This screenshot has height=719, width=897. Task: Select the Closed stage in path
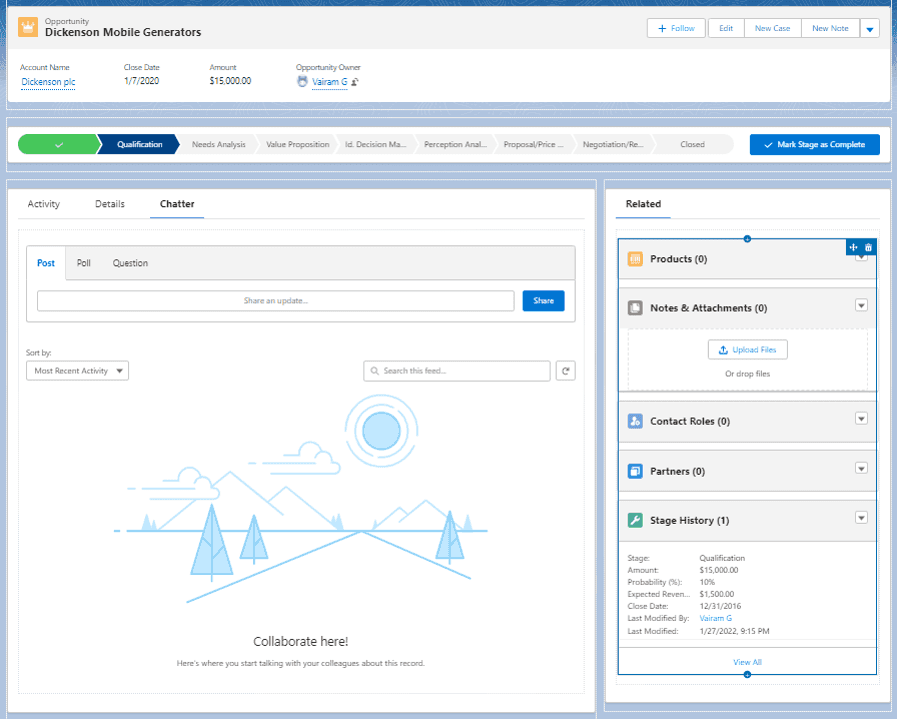(692, 145)
